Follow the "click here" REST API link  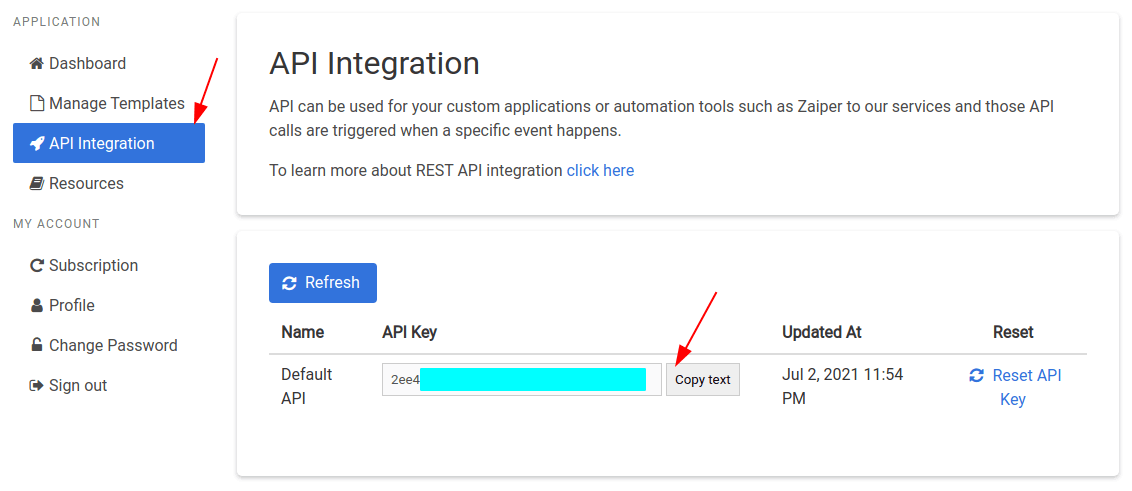[600, 171]
